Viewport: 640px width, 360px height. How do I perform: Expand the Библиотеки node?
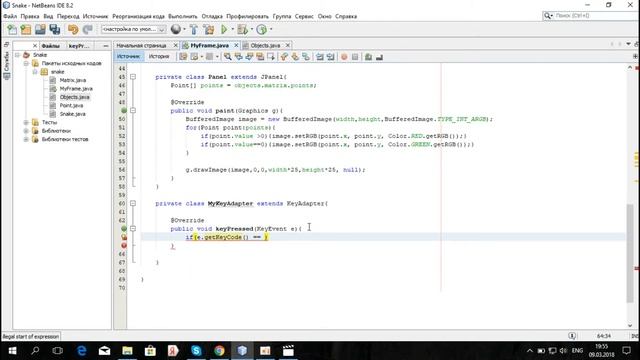[x=26, y=131]
